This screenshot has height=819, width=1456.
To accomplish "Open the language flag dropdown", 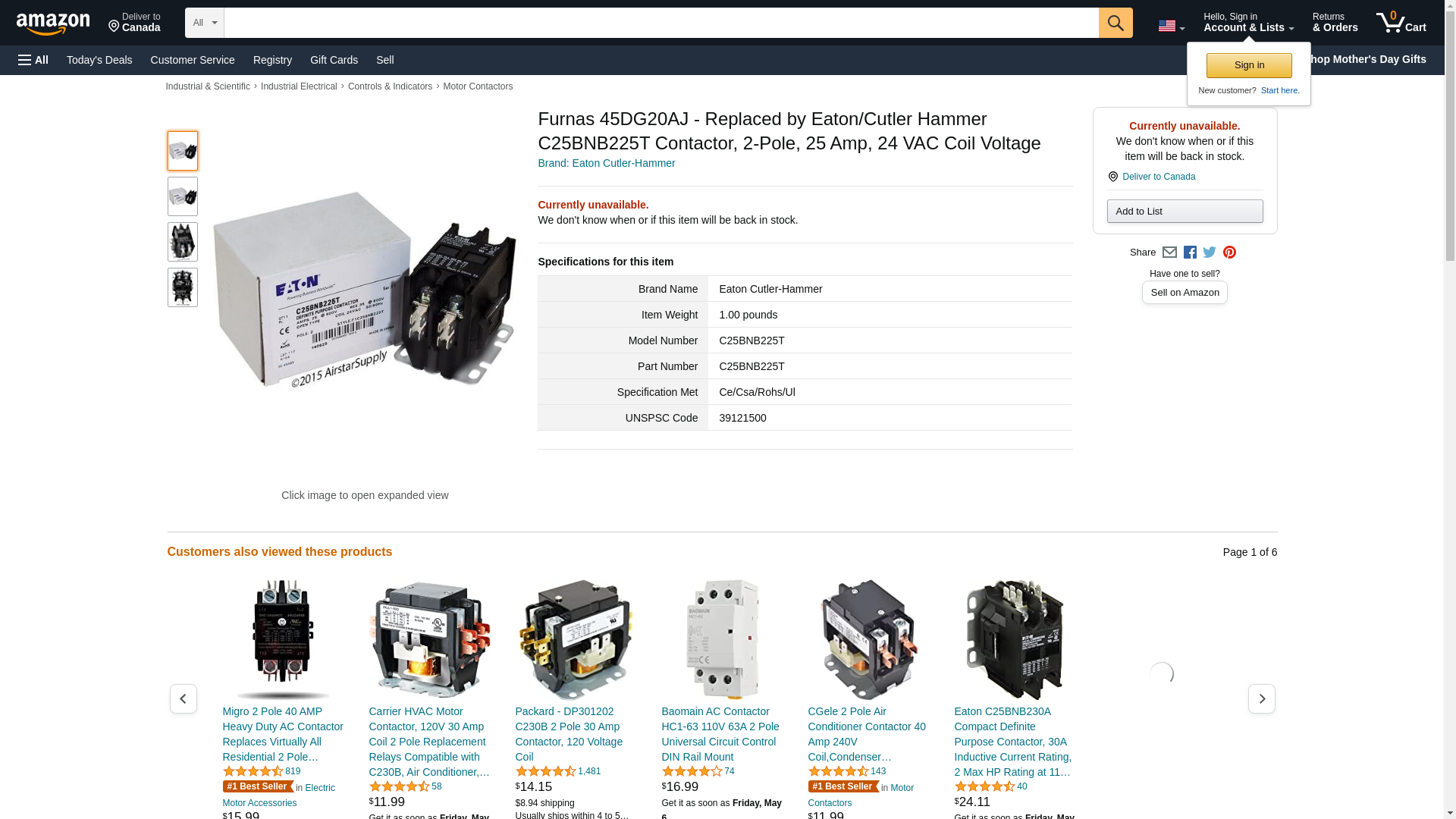I will pyautogui.click(x=1171, y=26).
